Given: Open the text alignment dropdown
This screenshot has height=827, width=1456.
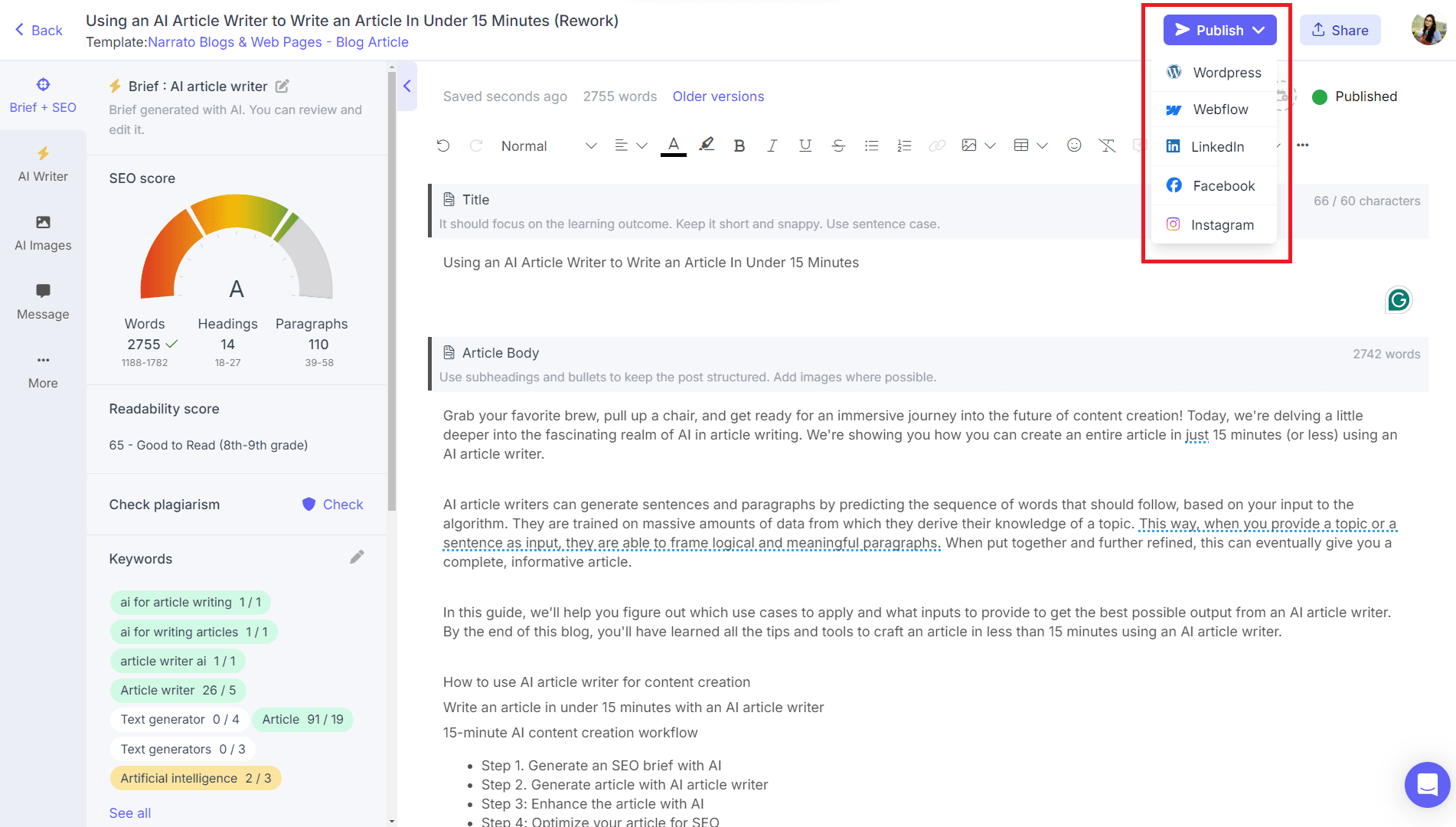Looking at the screenshot, I should coord(631,145).
